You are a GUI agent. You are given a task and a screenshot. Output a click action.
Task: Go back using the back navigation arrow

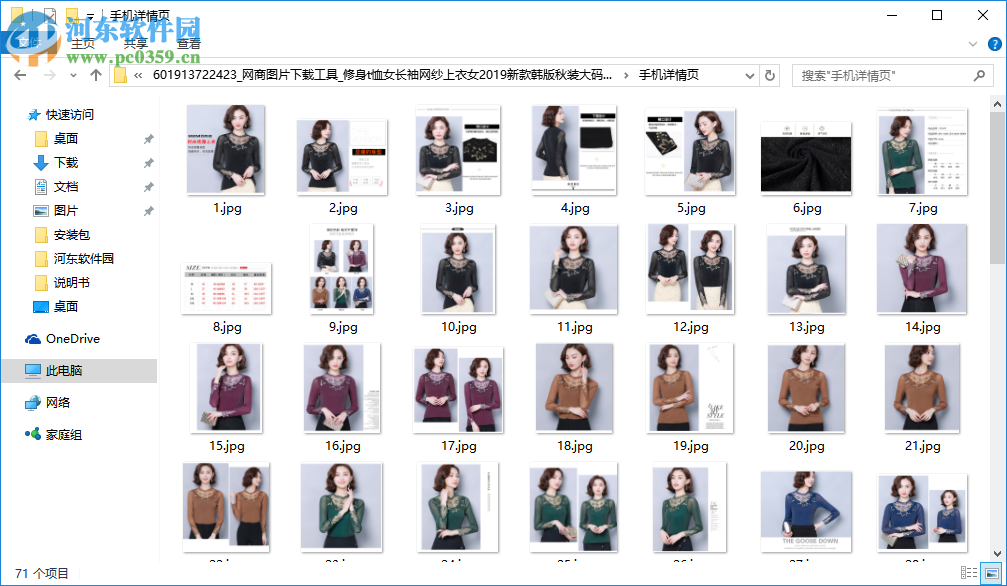(20, 76)
